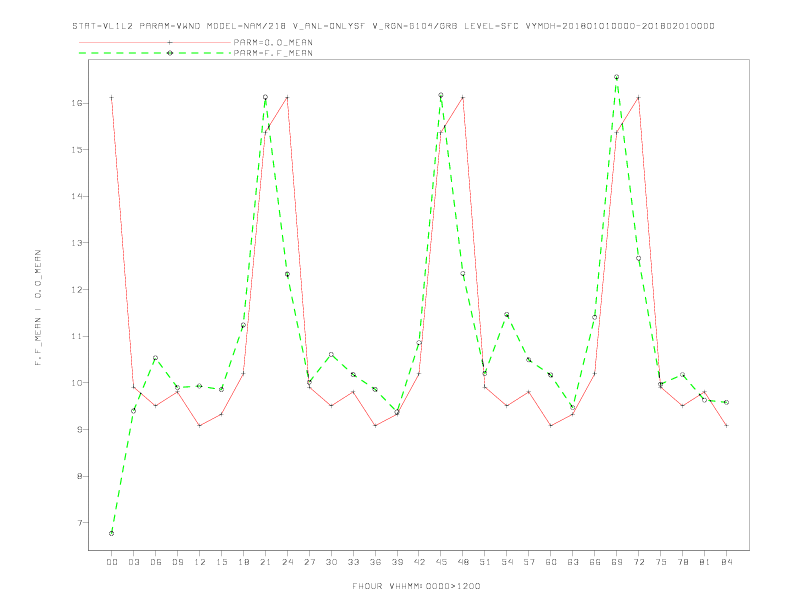Click x-axis tick label 09
Image resolution: width=792 pixels, height=612 pixels.
click(x=177, y=562)
